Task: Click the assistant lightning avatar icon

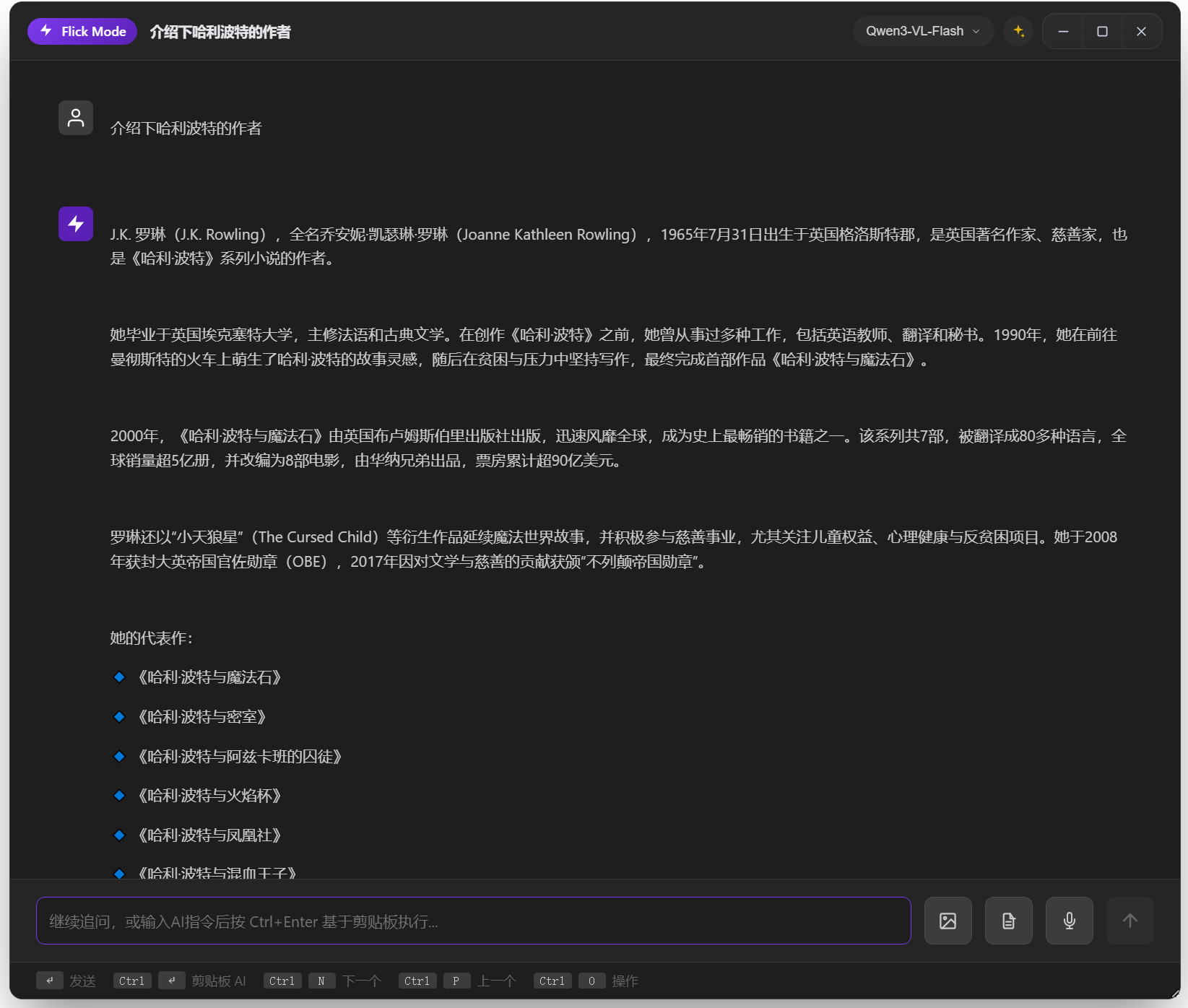Action: coord(76,224)
